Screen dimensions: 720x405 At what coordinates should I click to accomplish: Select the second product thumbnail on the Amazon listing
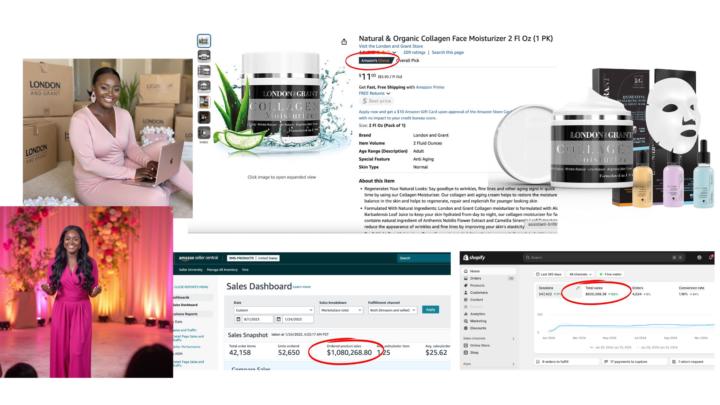(204, 56)
